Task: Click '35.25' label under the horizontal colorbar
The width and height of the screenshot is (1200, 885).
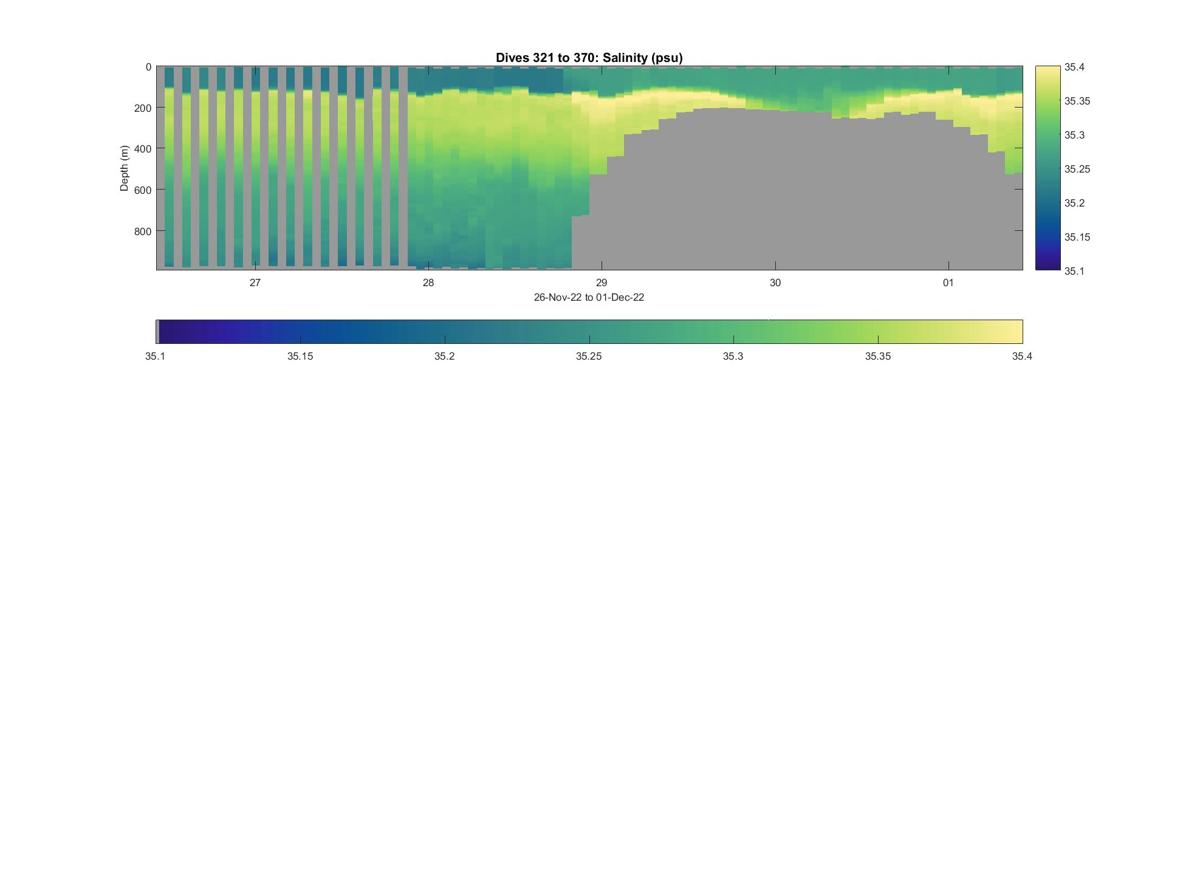Action: point(589,356)
